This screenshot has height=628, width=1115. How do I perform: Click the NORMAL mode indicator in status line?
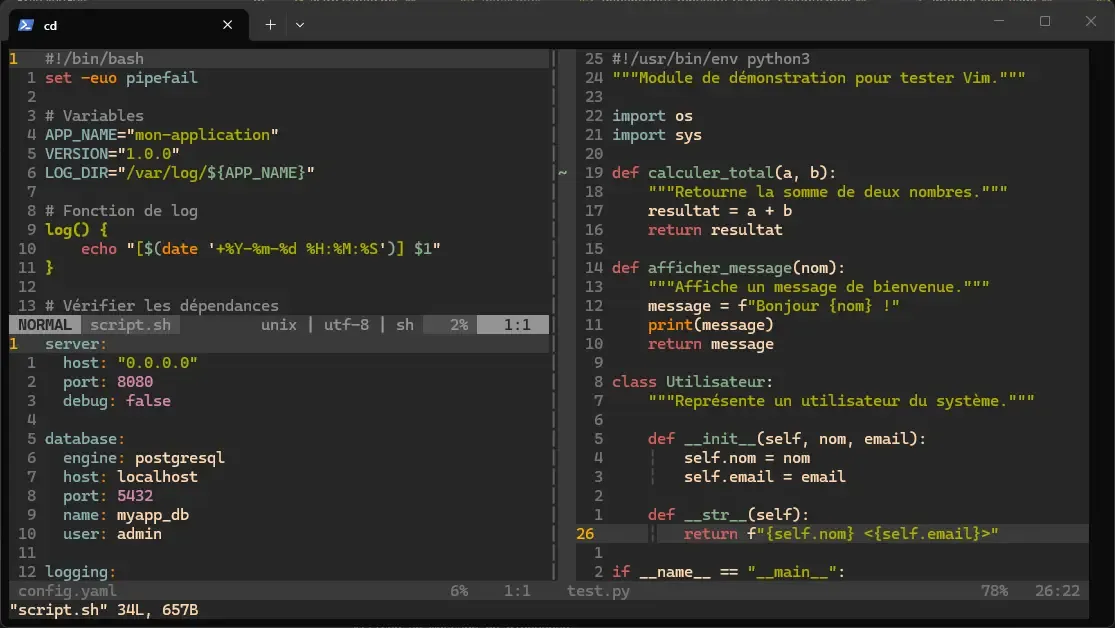point(44,325)
